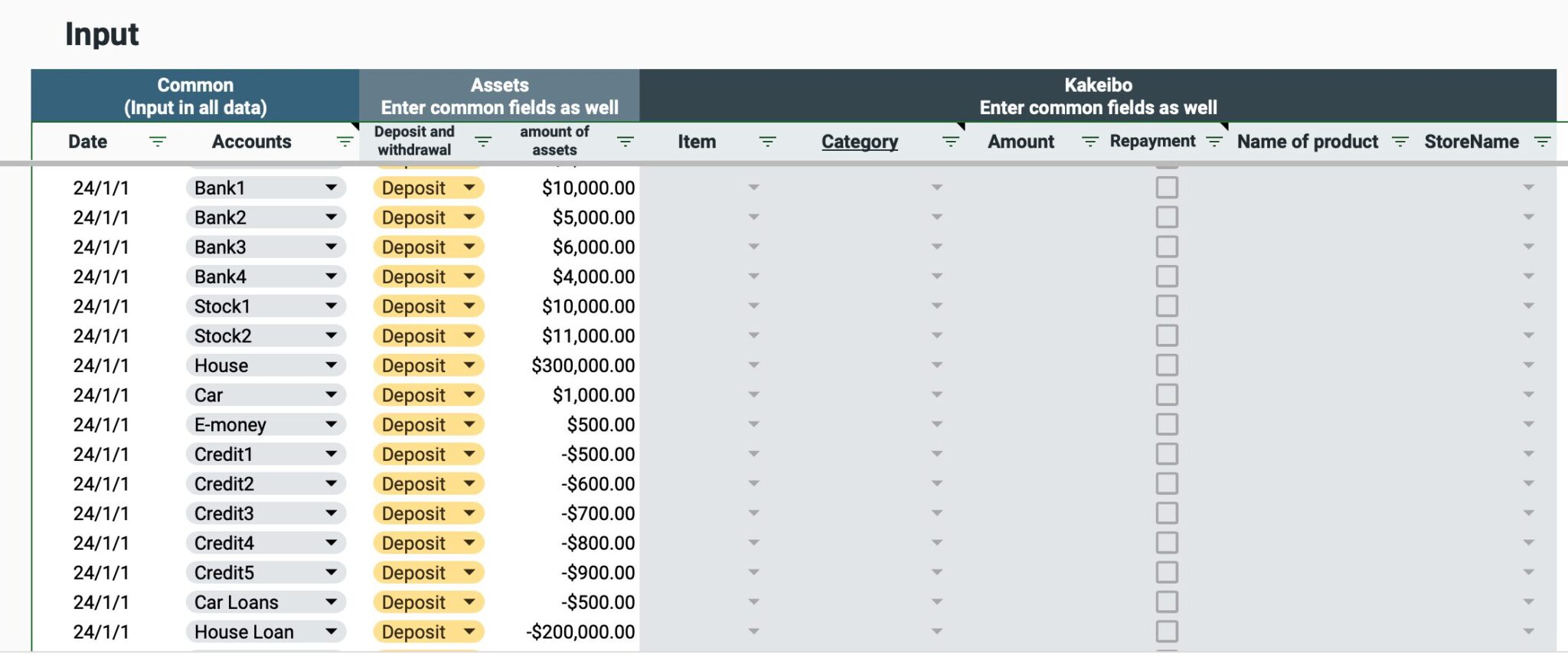Click the filter icon for Deposit and withdrawal

[x=482, y=141]
